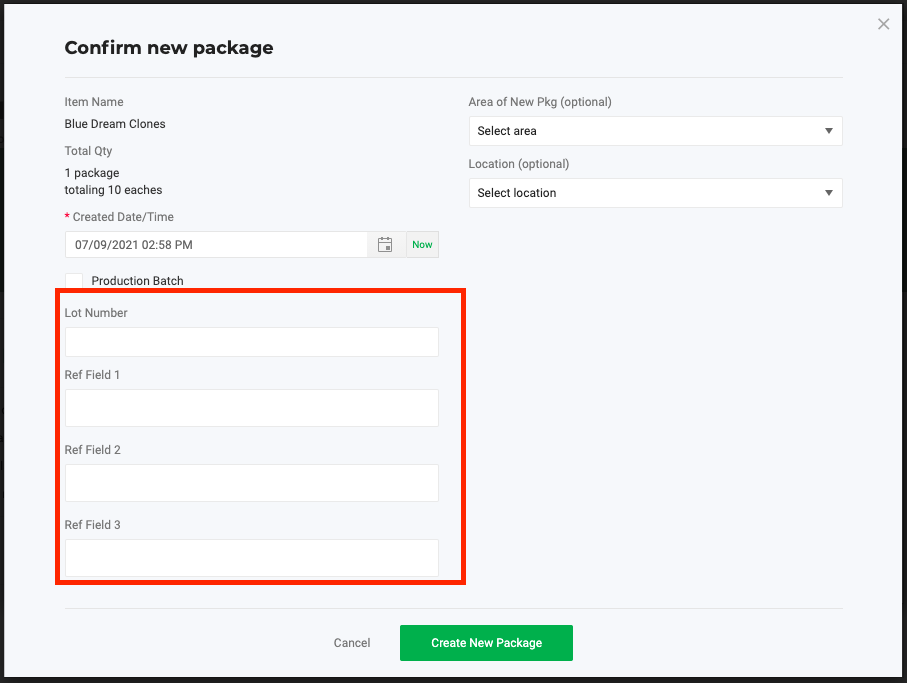The width and height of the screenshot is (907, 683).
Task: Click the Production Batch label text
Action: 138,280
